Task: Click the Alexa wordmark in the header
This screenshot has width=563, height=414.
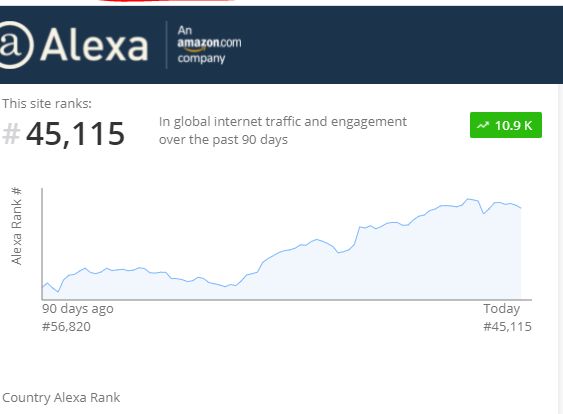Action: [x=94, y=46]
